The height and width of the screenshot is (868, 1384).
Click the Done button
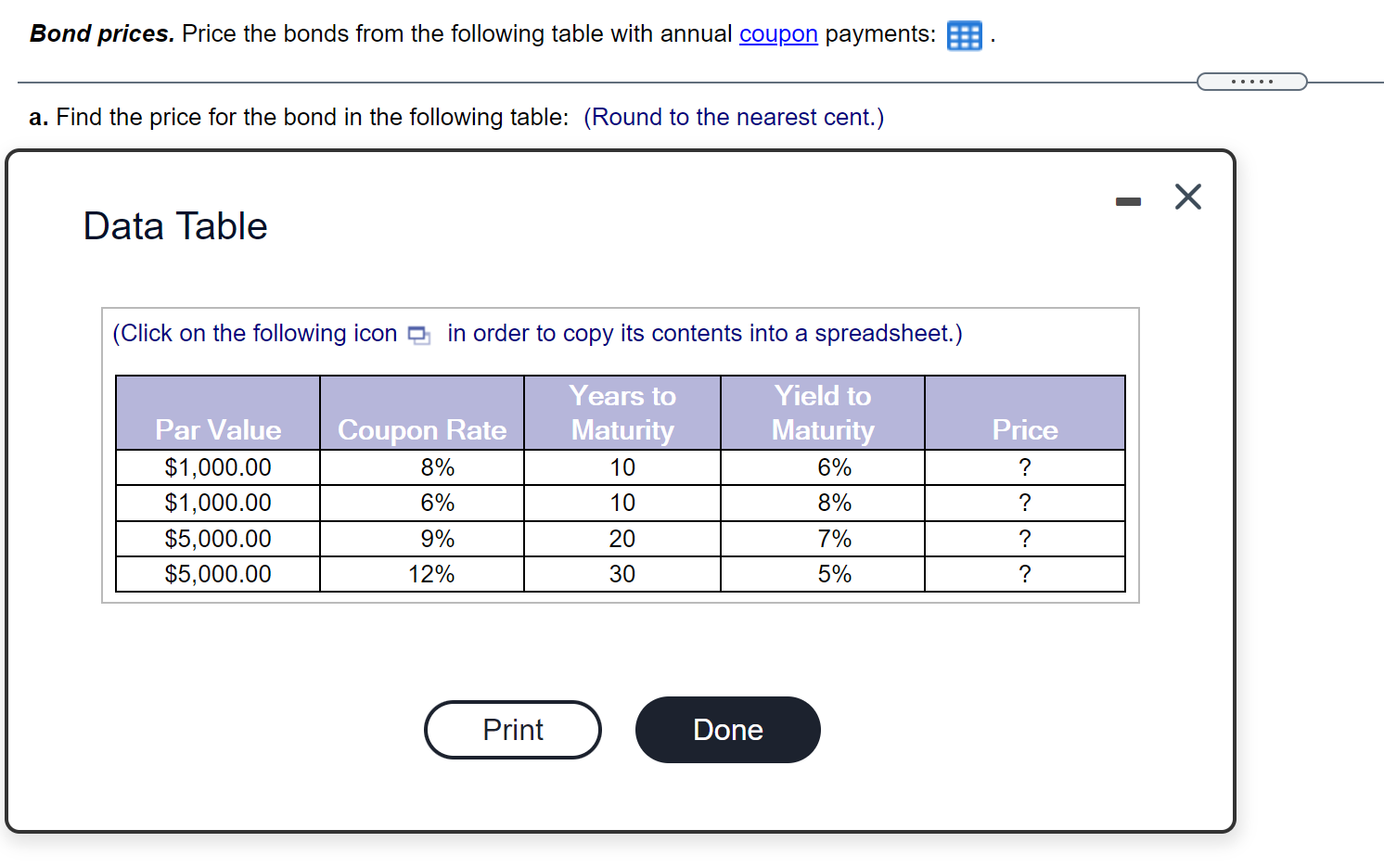[727, 730]
